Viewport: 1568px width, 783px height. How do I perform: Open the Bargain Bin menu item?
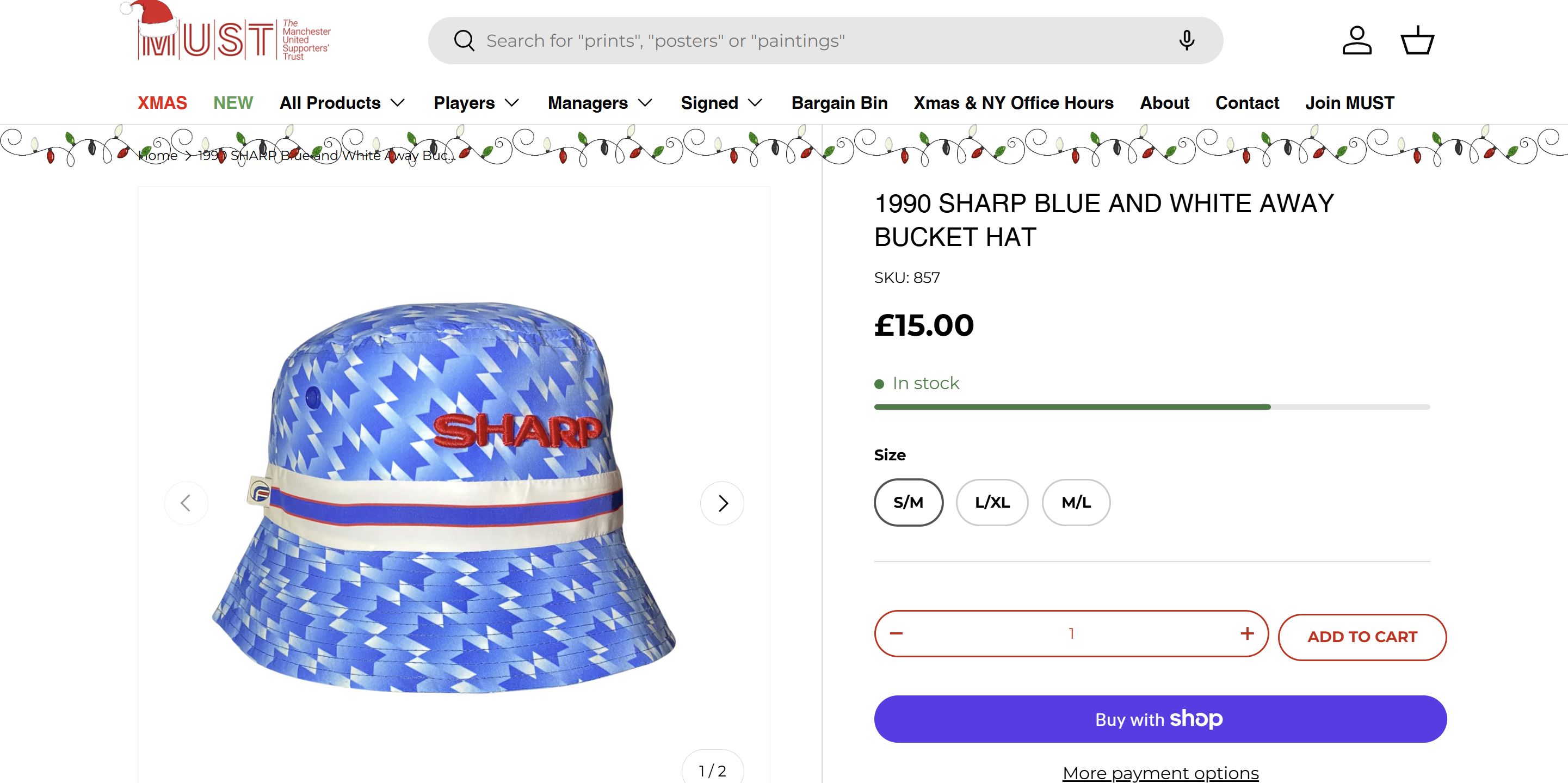839,103
